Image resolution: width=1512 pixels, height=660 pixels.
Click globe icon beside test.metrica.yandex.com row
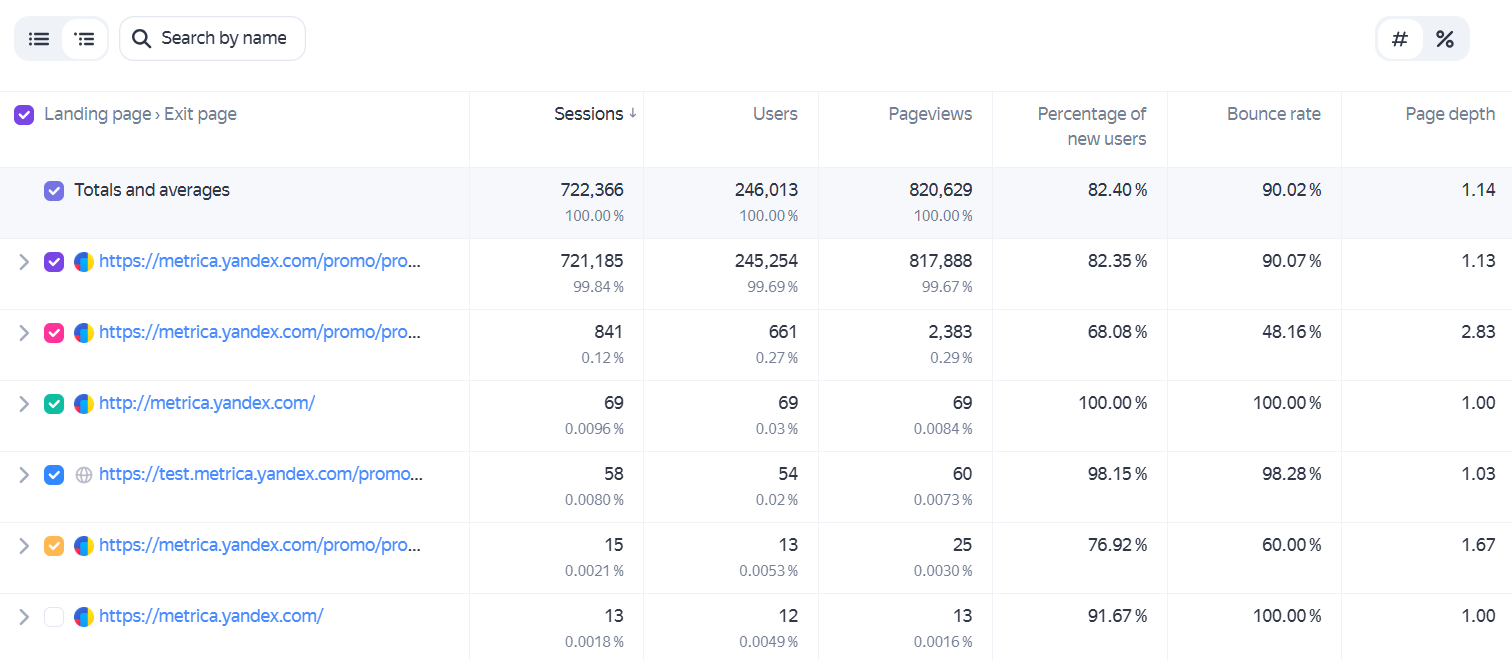point(84,475)
